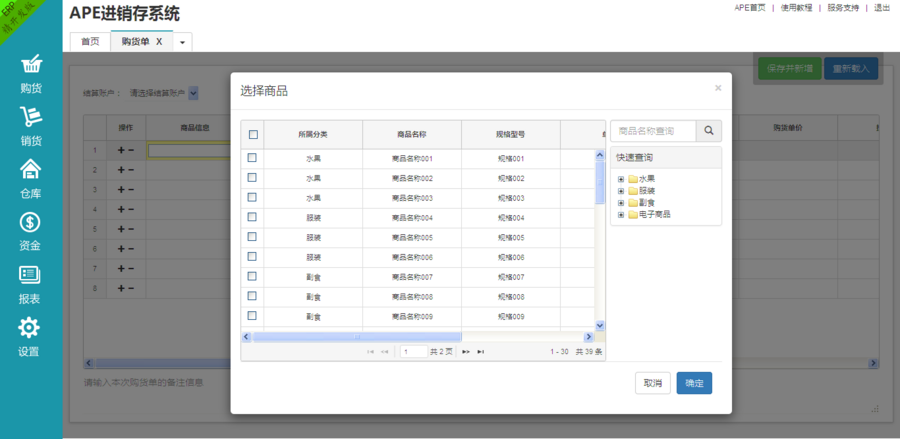Screen dimensions: 900x439
Task: Click the plus icon in row 5
Action: pyautogui.click(x=121, y=229)
